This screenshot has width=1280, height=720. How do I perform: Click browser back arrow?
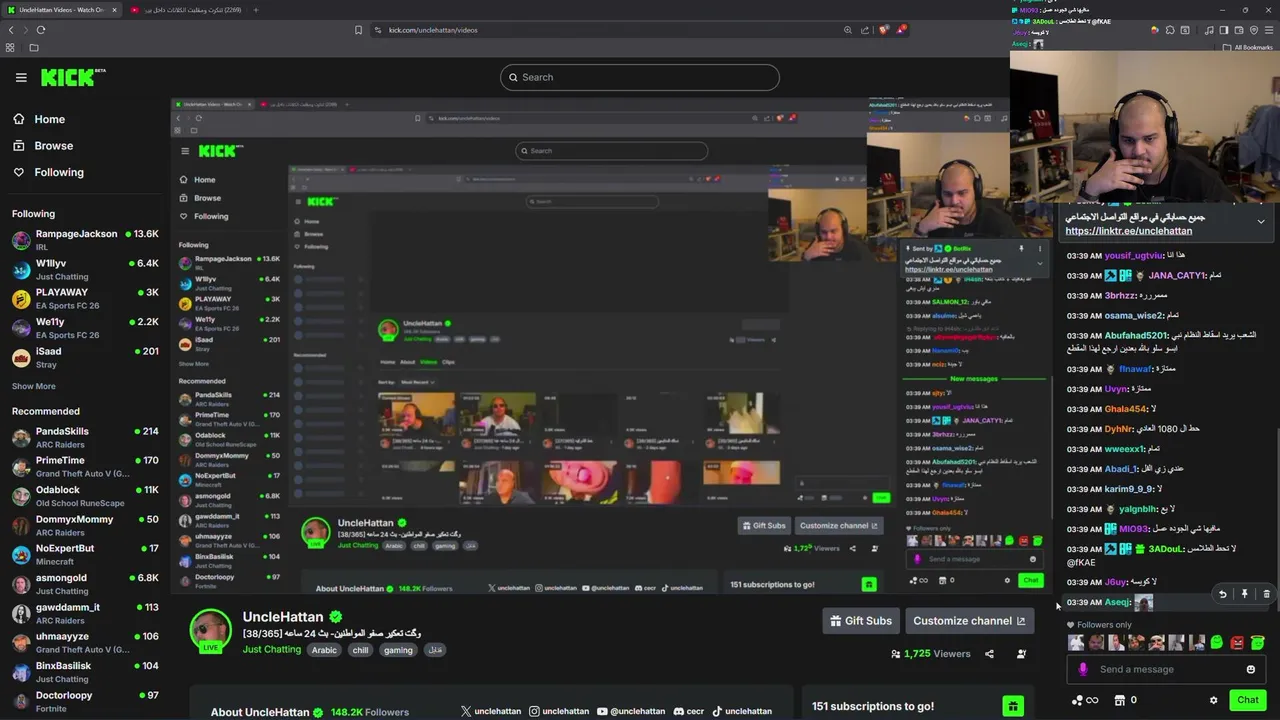(x=11, y=30)
